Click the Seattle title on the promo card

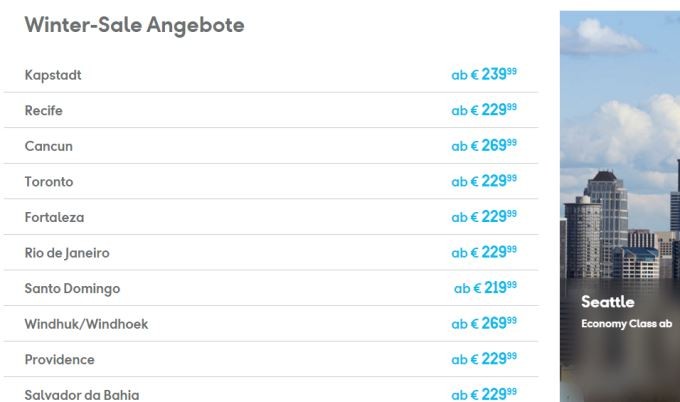tap(608, 302)
